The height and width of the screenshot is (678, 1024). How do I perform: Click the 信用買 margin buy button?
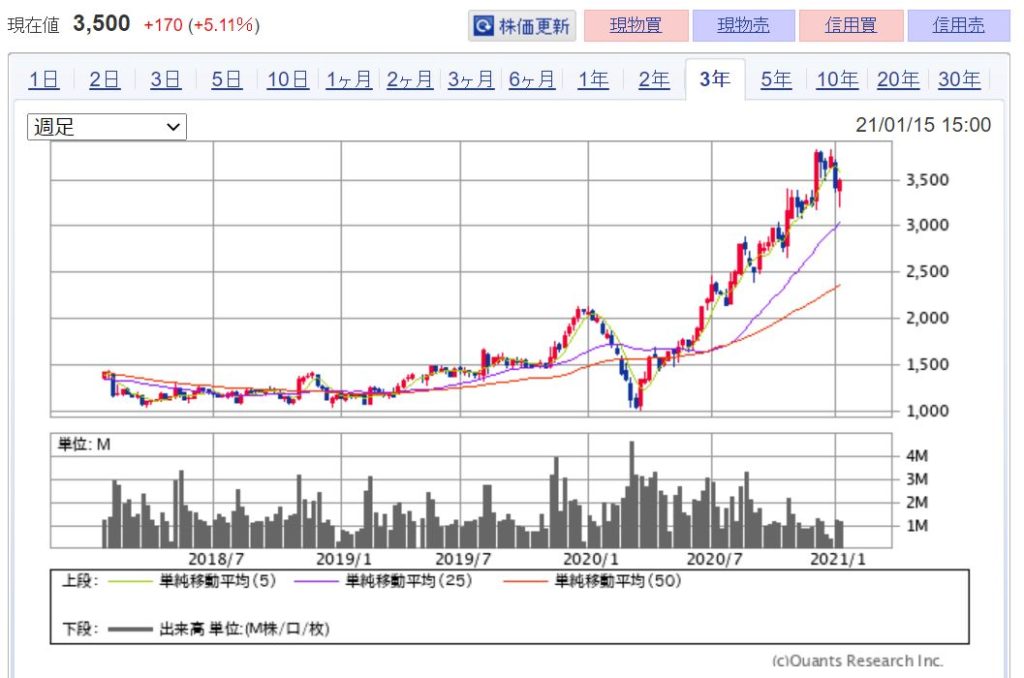(x=851, y=26)
